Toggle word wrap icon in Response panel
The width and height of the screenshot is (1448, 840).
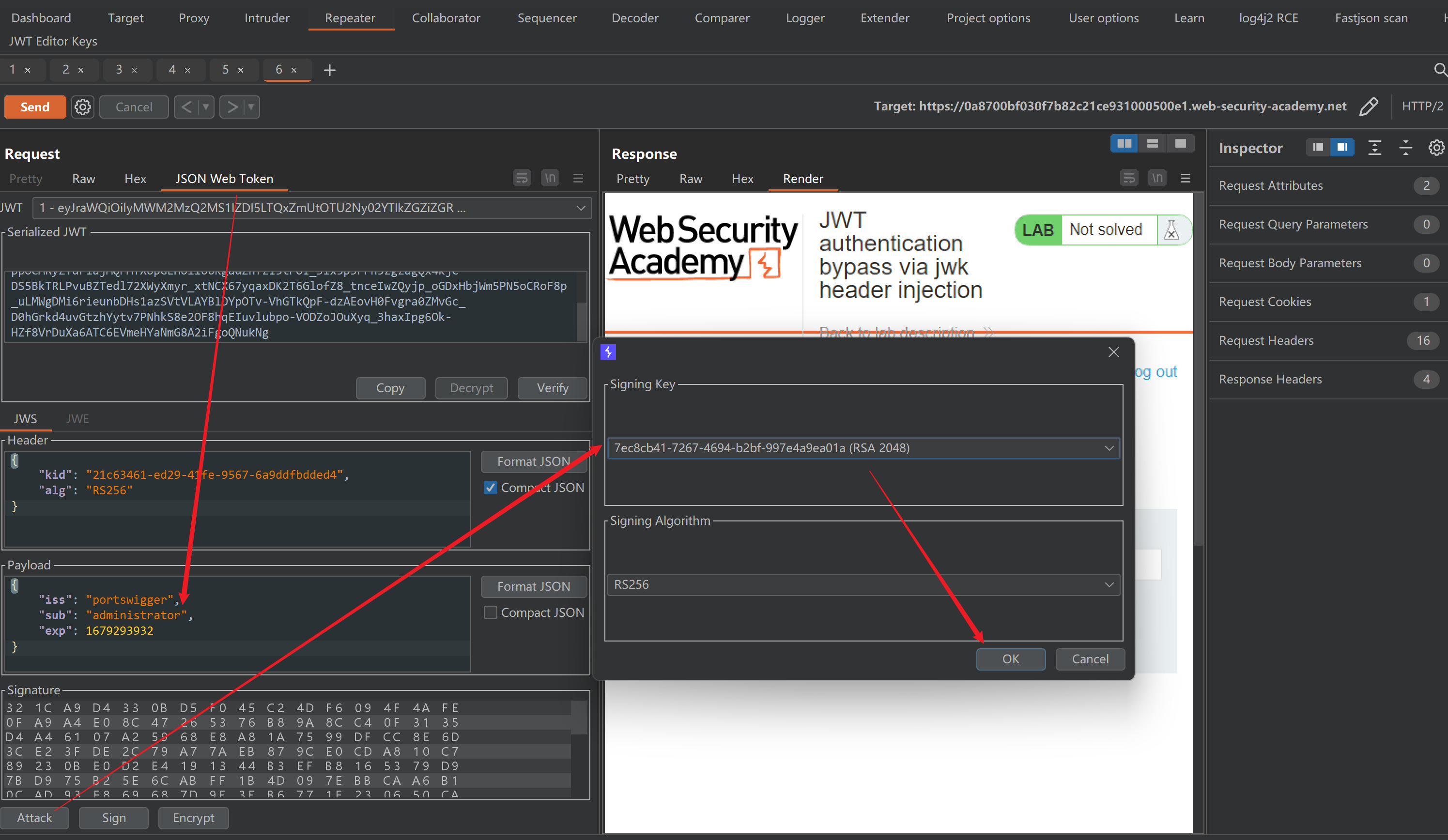coord(1129,178)
